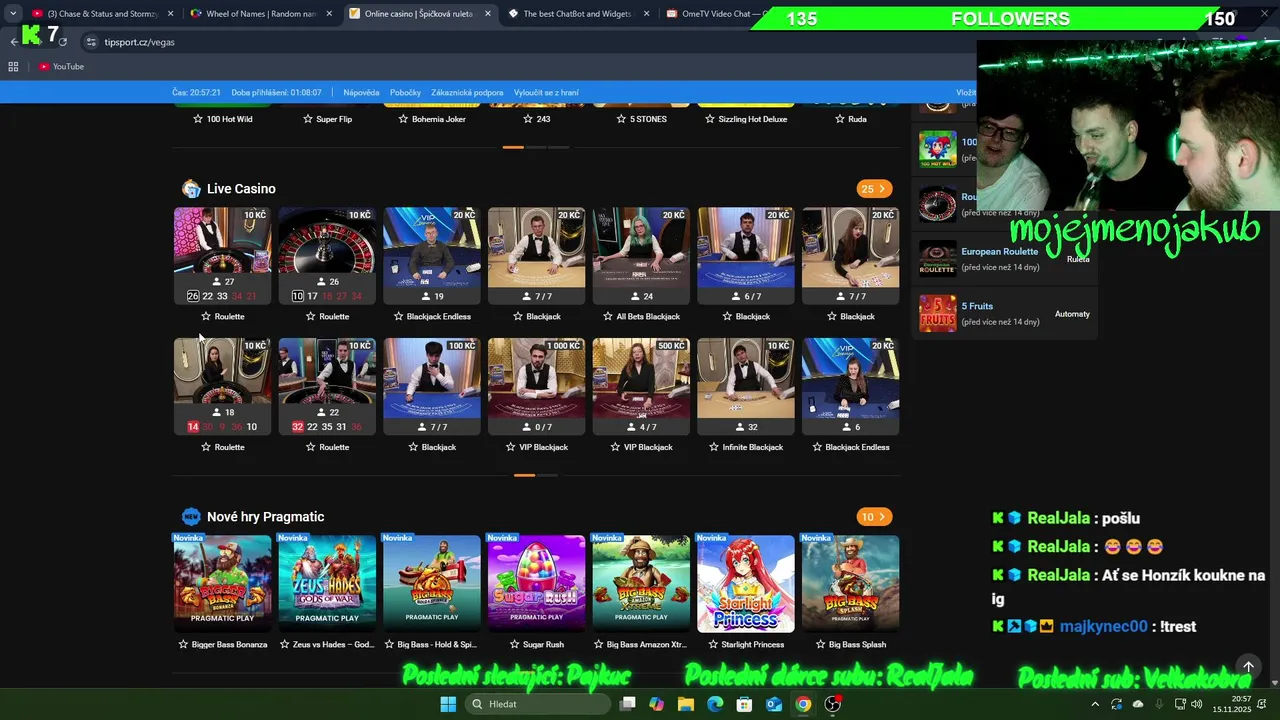Click Vyloučit se z hraní link
The image size is (1280, 720).
click(x=546, y=93)
